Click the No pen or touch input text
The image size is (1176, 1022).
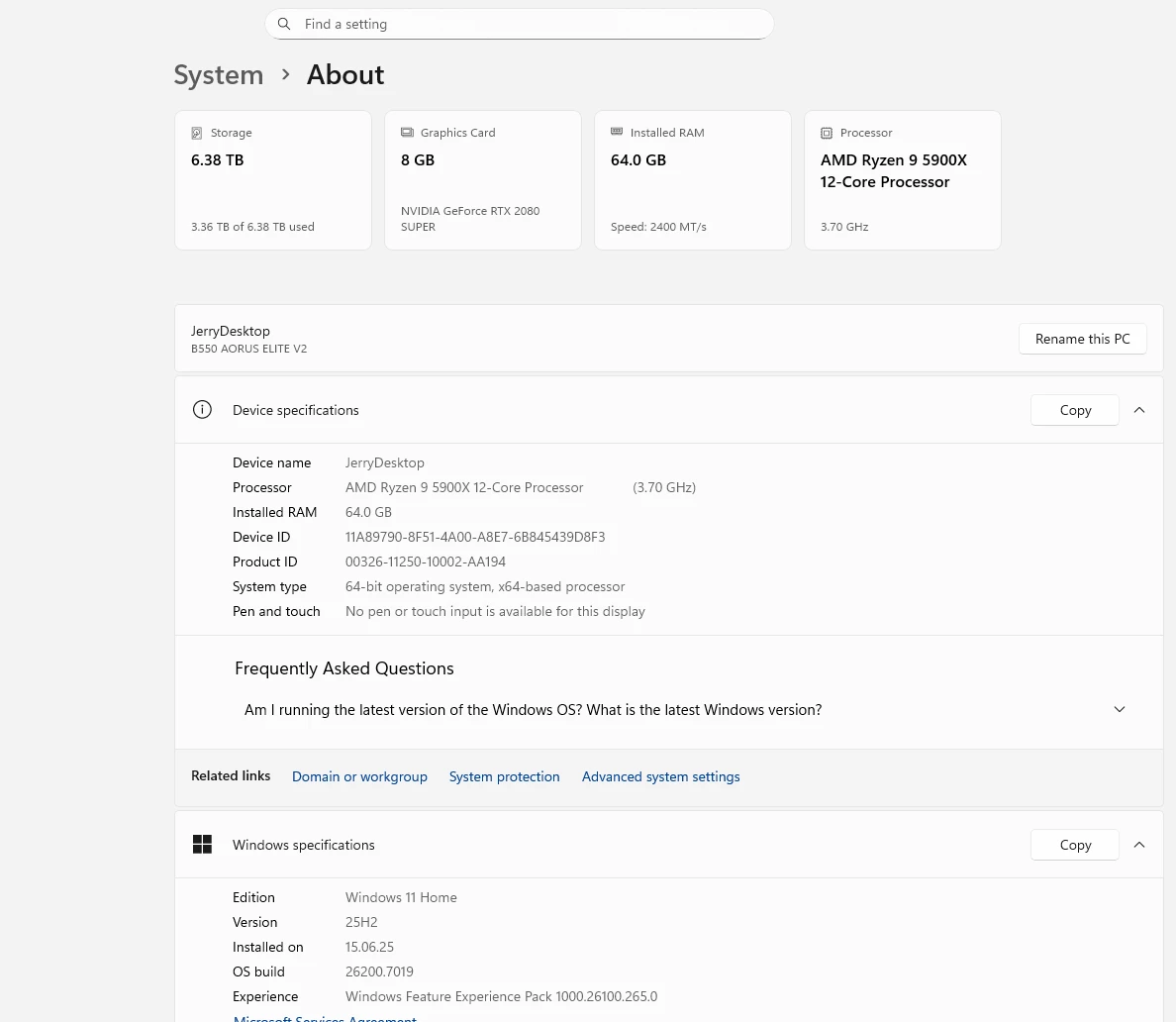(x=495, y=611)
